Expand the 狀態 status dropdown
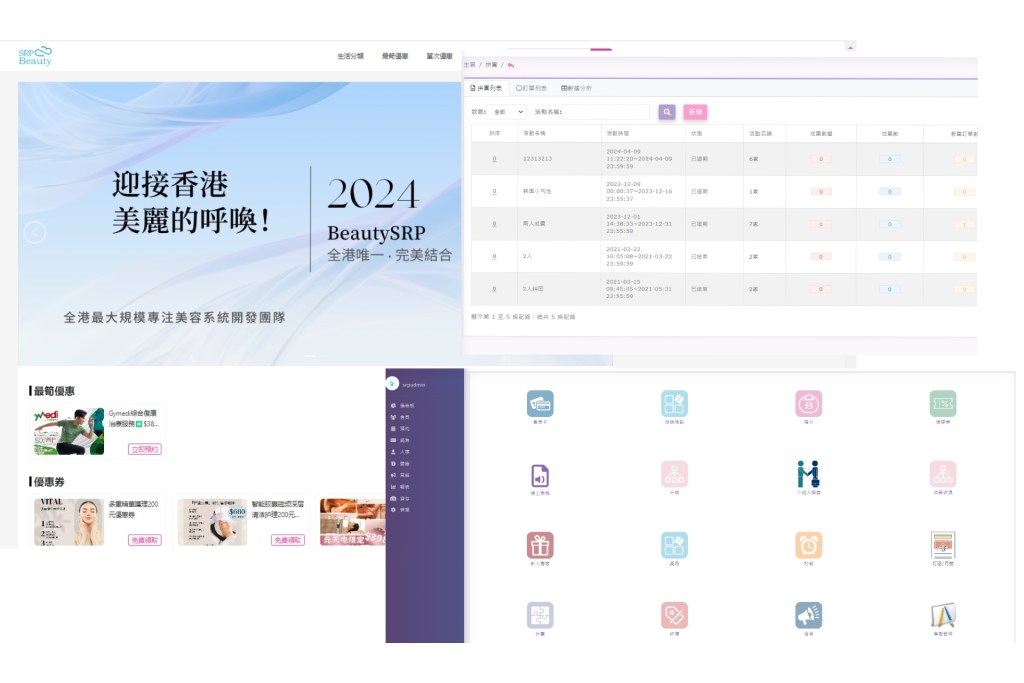 (508, 112)
